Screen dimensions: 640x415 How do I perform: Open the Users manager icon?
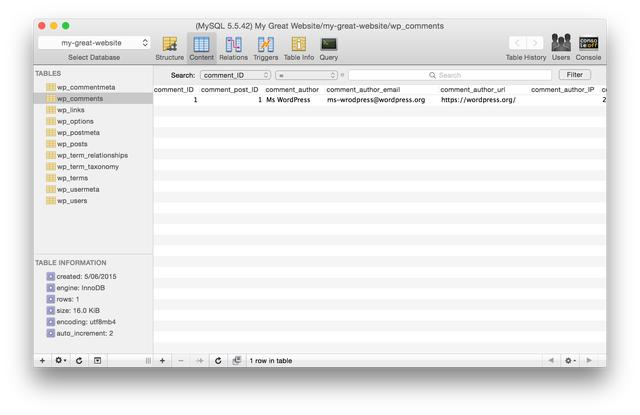(561, 47)
